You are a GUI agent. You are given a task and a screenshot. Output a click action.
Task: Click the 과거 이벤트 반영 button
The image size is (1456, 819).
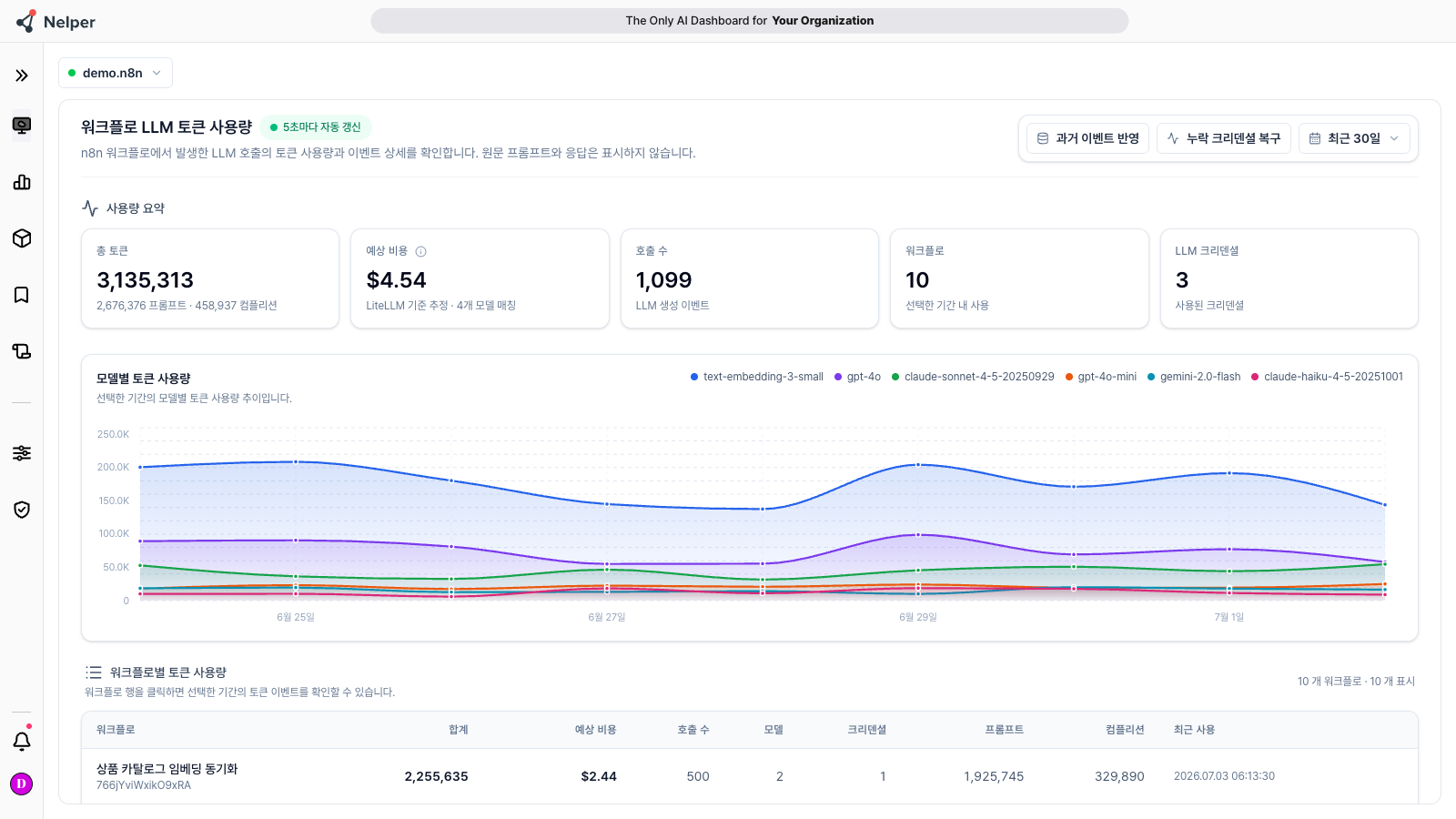pos(1088,138)
